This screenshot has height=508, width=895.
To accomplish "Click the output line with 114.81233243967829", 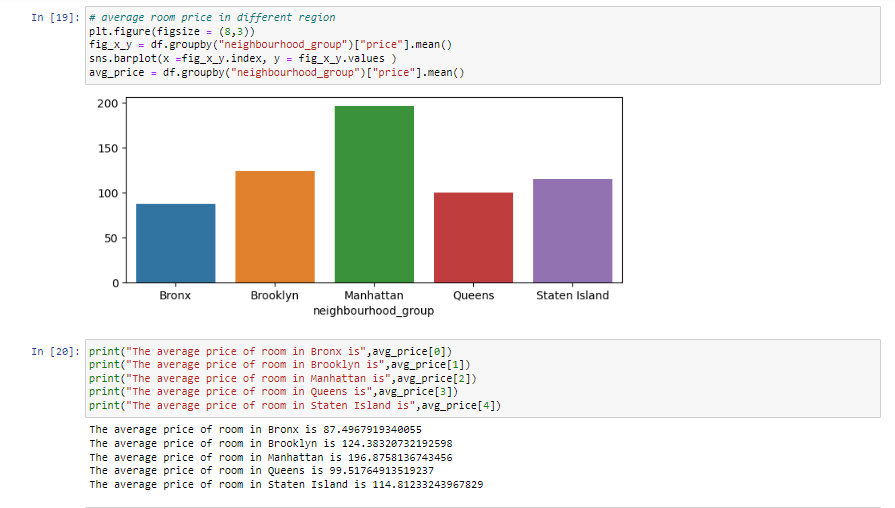I will 286,485.
